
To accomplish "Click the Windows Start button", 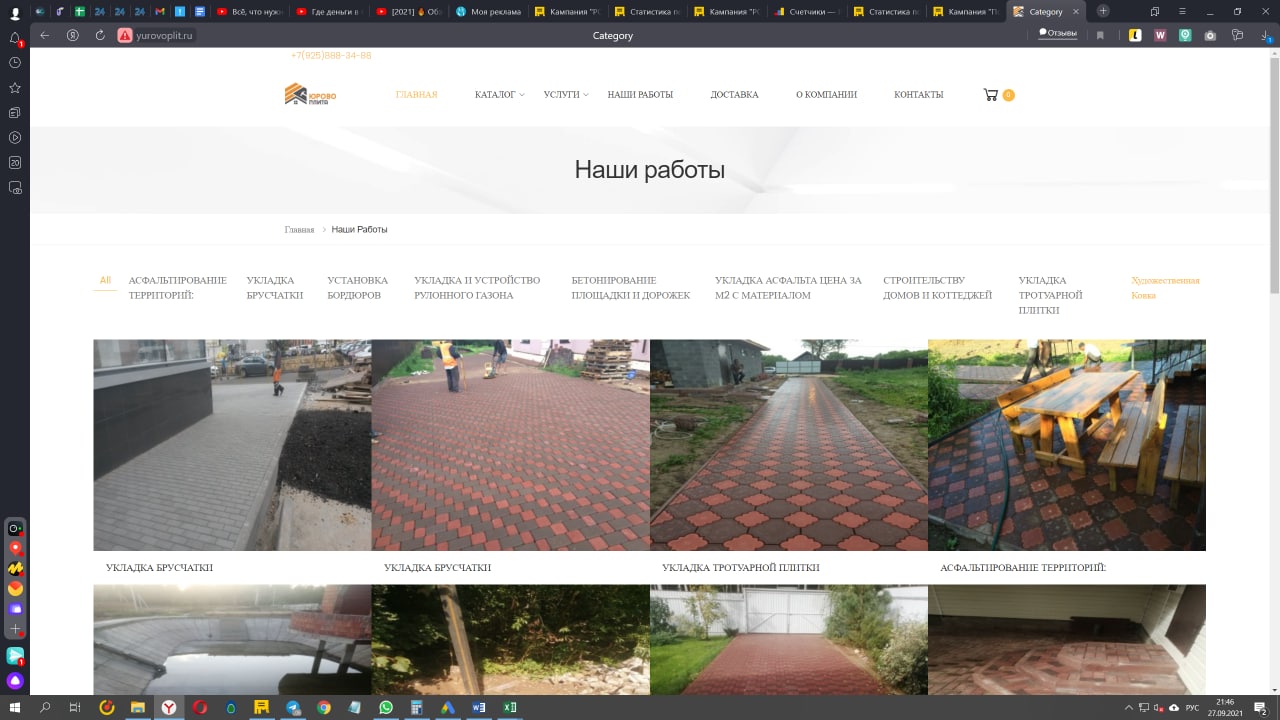I will (15, 708).
